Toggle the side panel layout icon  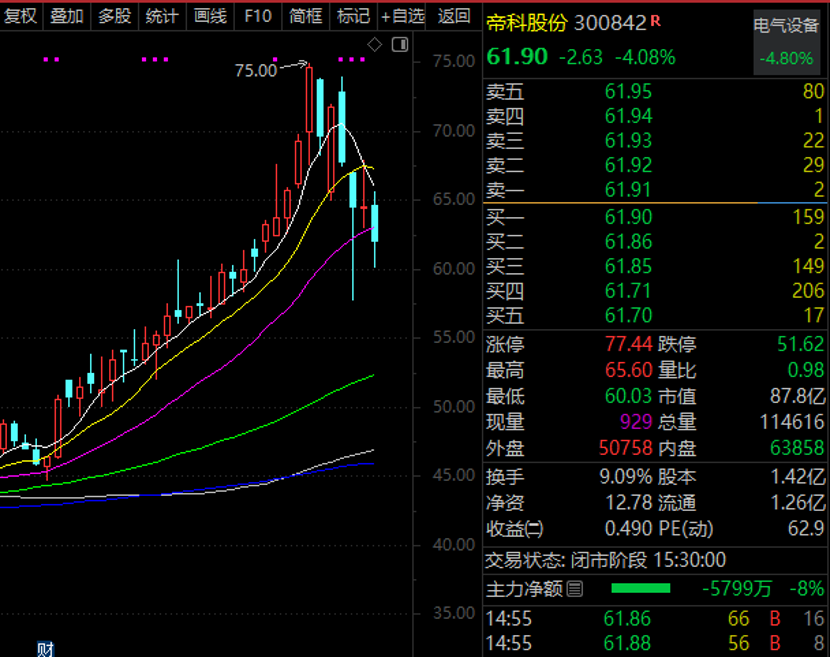[400, 44]
